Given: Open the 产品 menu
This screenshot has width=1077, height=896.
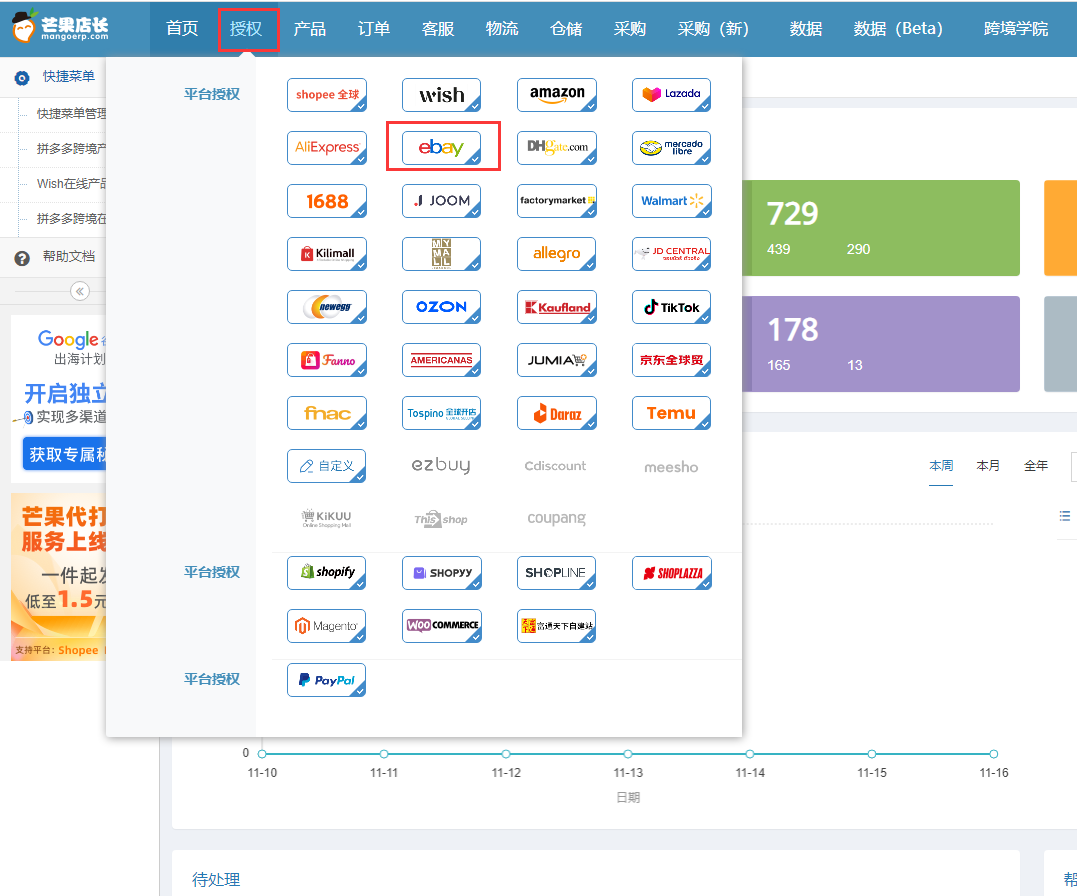Looking at the screenshot, I should click(x=310, y=28).
